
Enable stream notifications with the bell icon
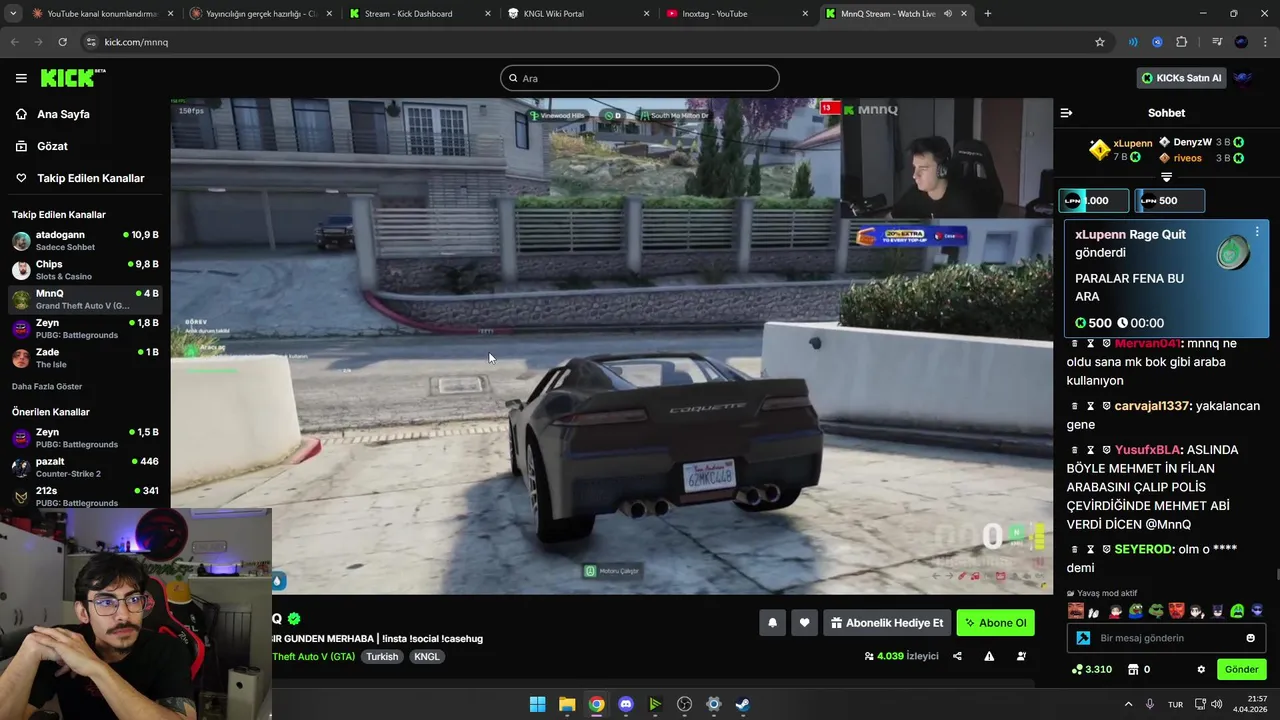point(772,623)
